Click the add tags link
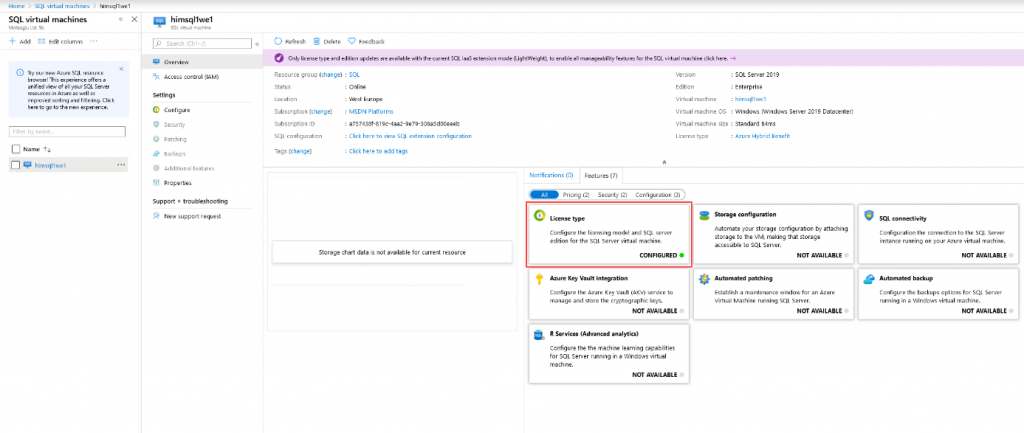 pyautogui.click(x=378, y=151)
